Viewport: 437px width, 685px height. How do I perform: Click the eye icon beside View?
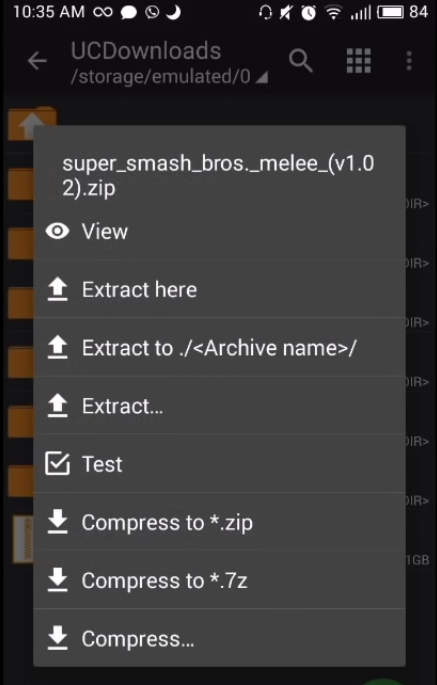click(x=57, y=231)
